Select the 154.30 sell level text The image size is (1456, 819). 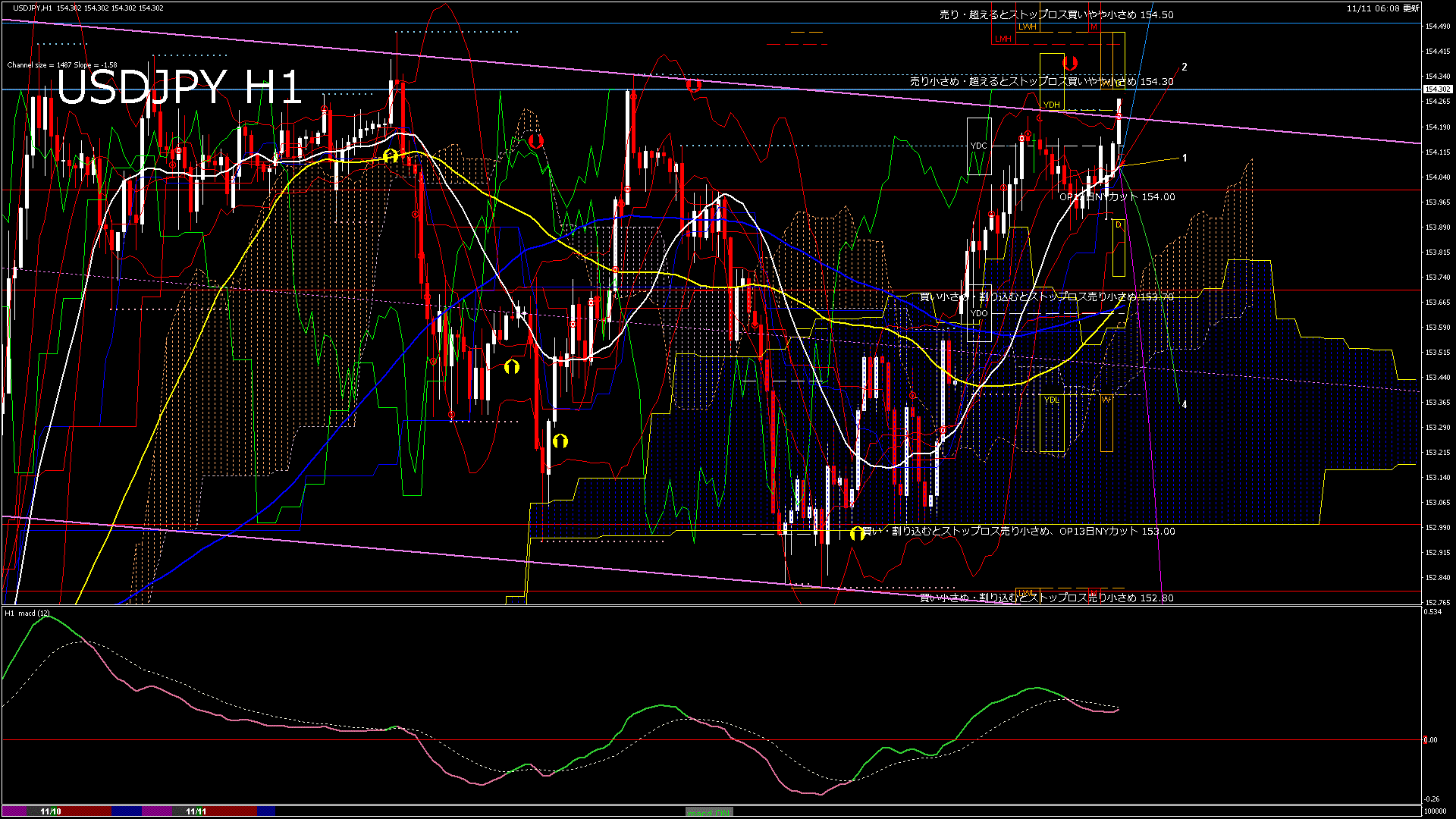(1041, 81)
